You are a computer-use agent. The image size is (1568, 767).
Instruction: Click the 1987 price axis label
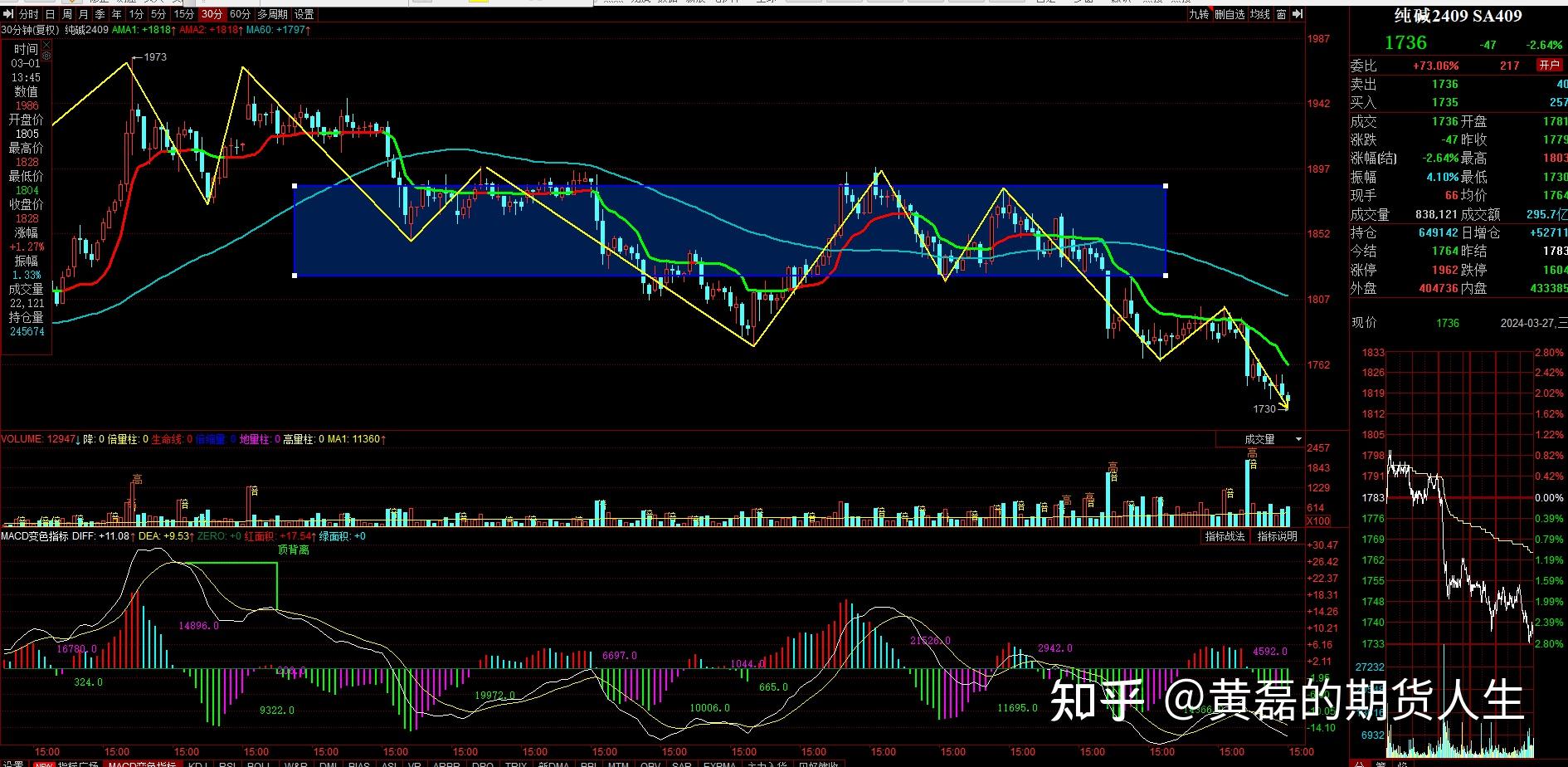click(1318, 39)
